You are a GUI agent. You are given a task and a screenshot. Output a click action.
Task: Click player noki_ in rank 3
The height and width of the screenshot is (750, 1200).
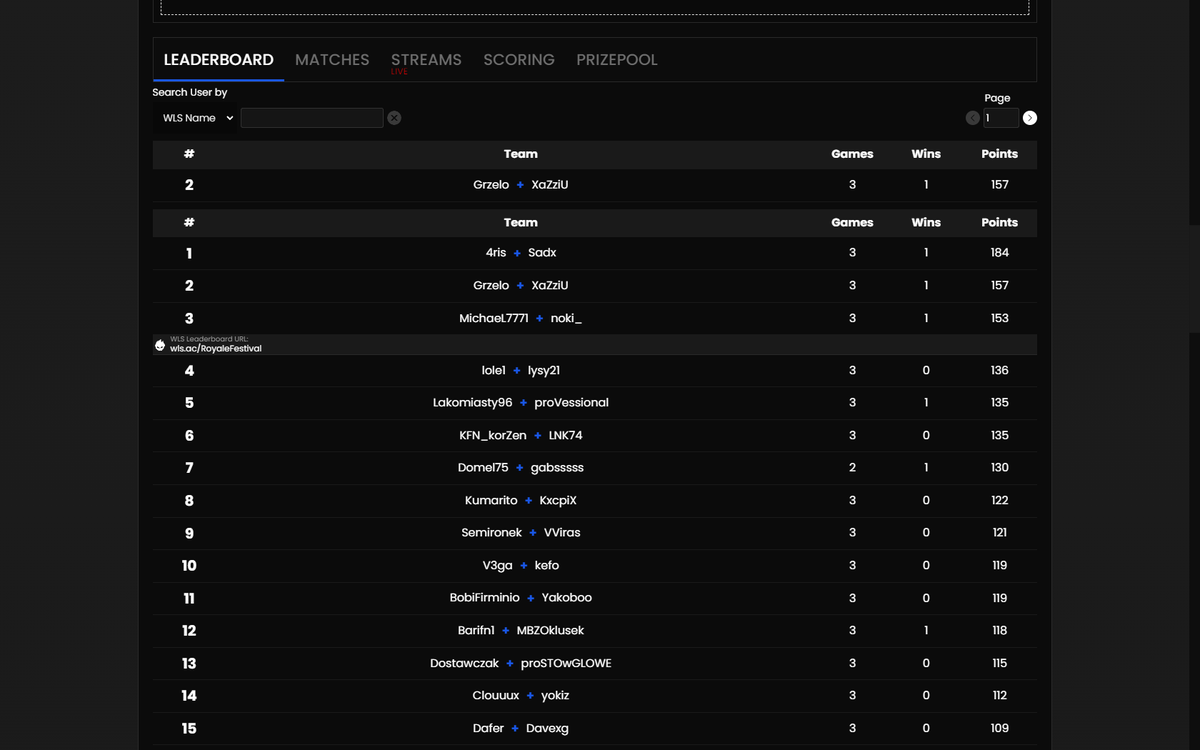click(566, 318)
